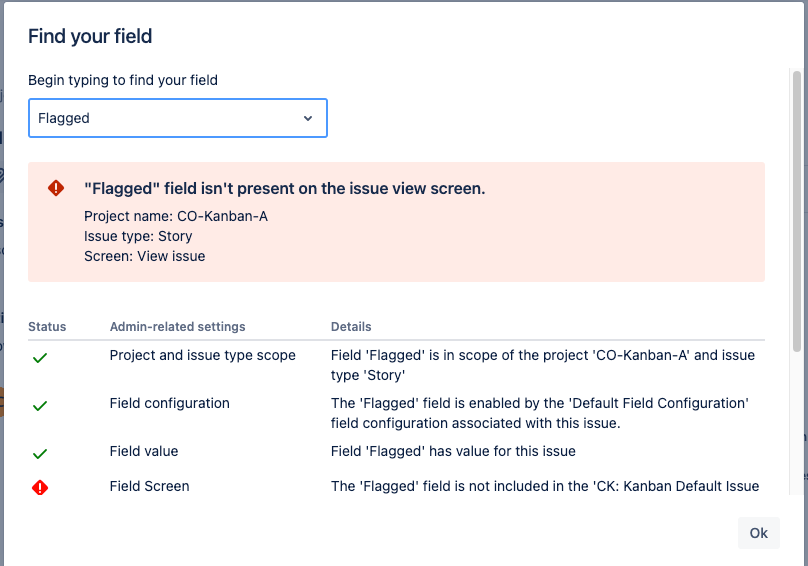Click the green check beside Project and issue type scope
Viewport: 808px width, 566px height.
(x=40, y=357)
